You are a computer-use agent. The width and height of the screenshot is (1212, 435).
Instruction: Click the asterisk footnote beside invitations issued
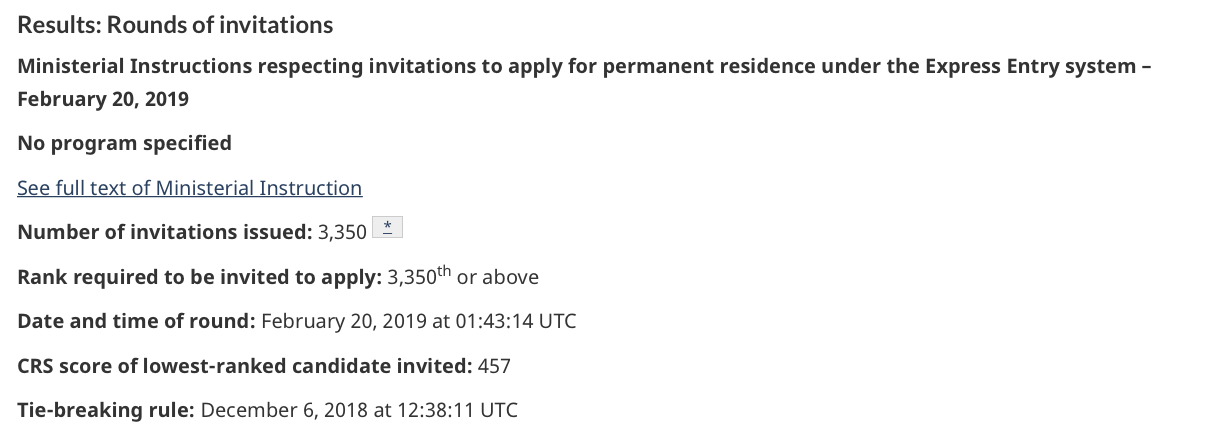click(x=387, y=228)
